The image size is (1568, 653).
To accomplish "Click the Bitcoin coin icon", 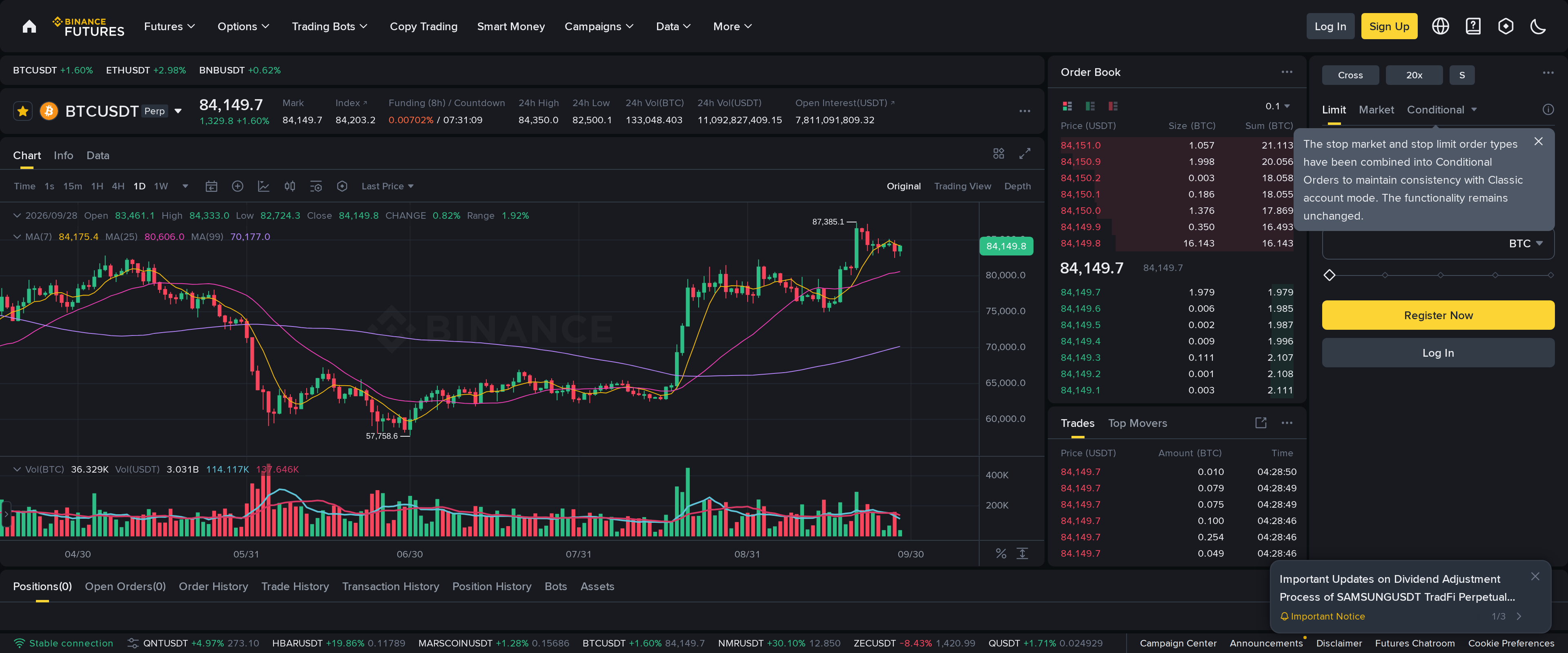I will click(x=49, y=111).
